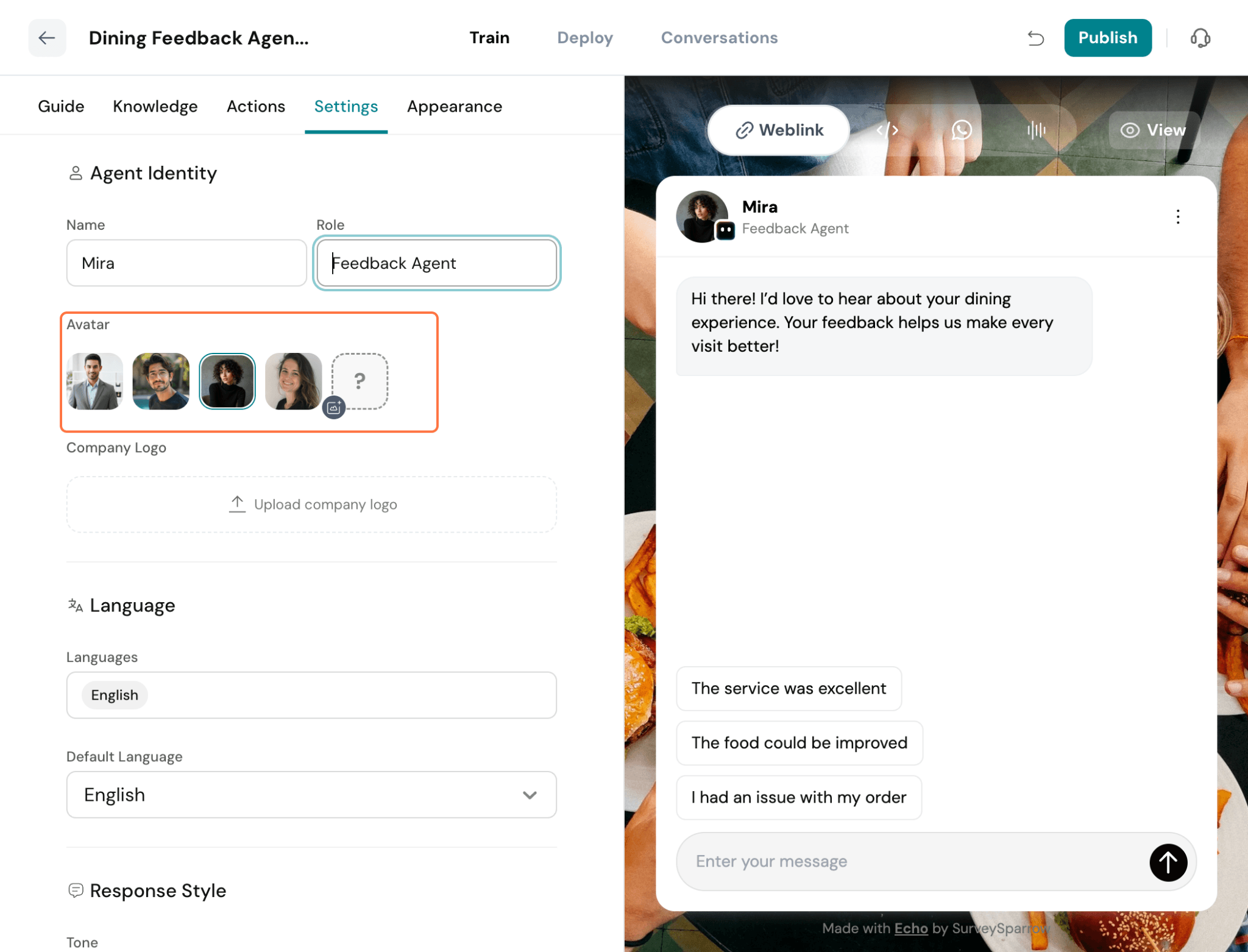
Task: Expand the Default Language dropdown
Action: 311,795
